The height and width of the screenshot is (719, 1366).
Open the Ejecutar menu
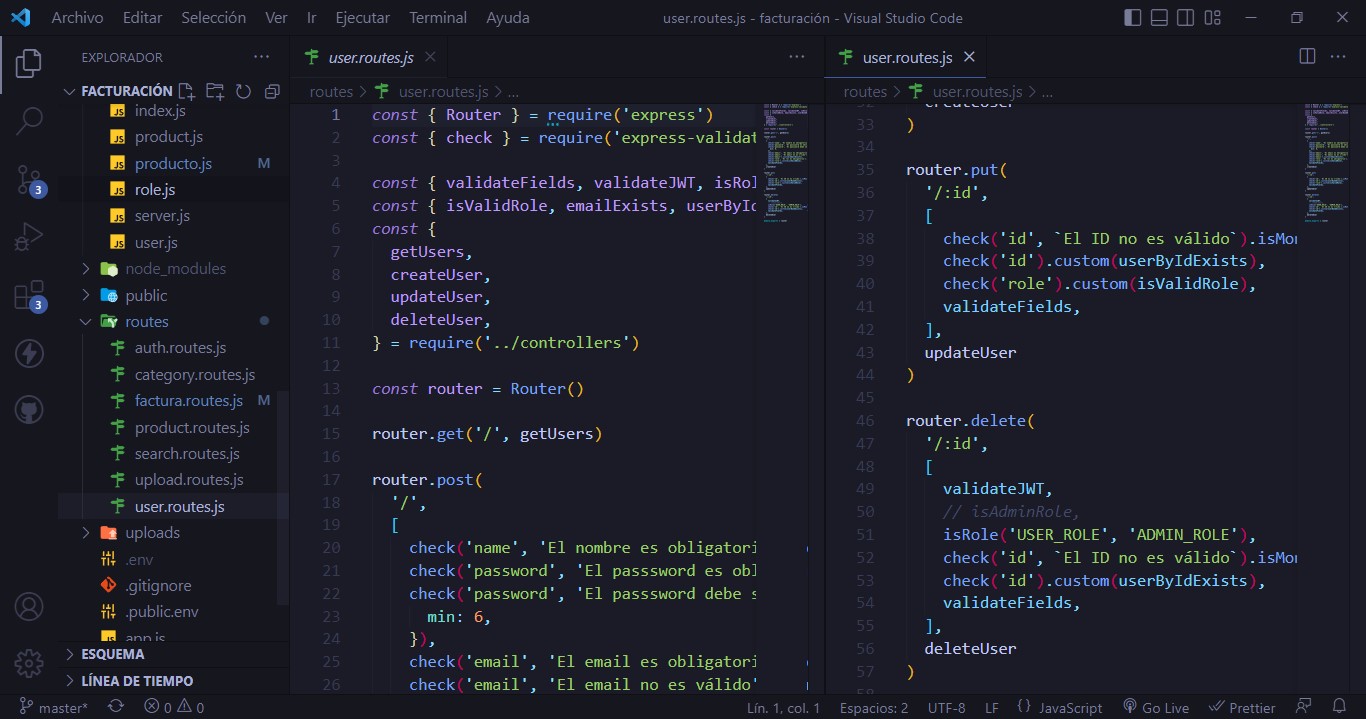[x=363, y=17]
